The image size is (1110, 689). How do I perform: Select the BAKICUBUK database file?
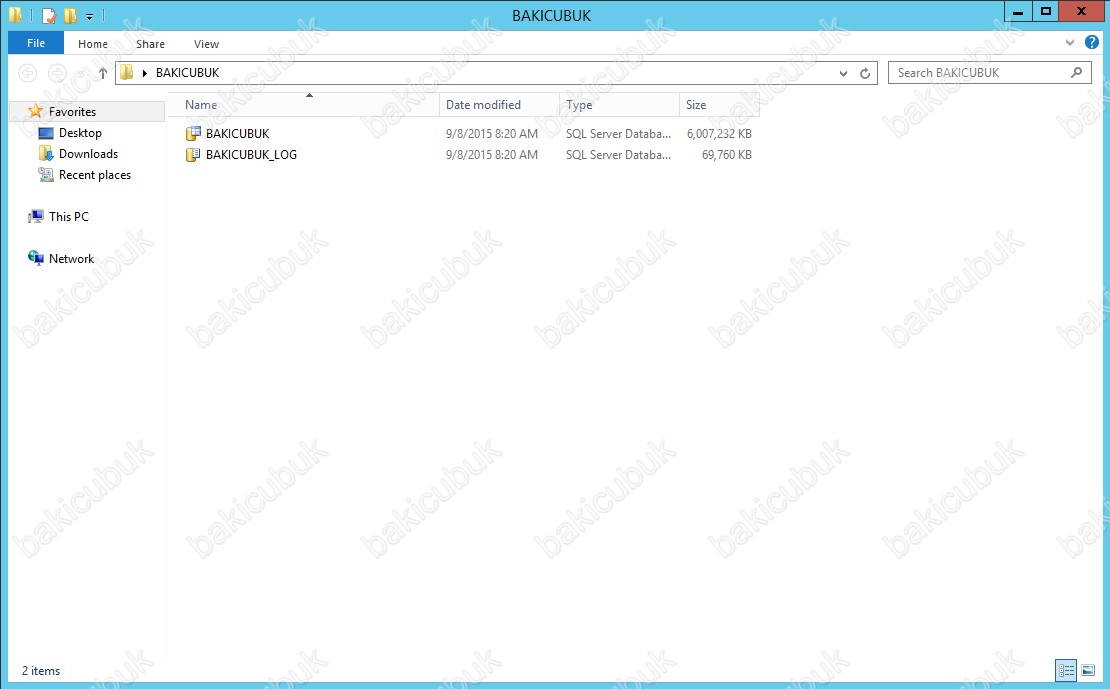tap(238, 133)
